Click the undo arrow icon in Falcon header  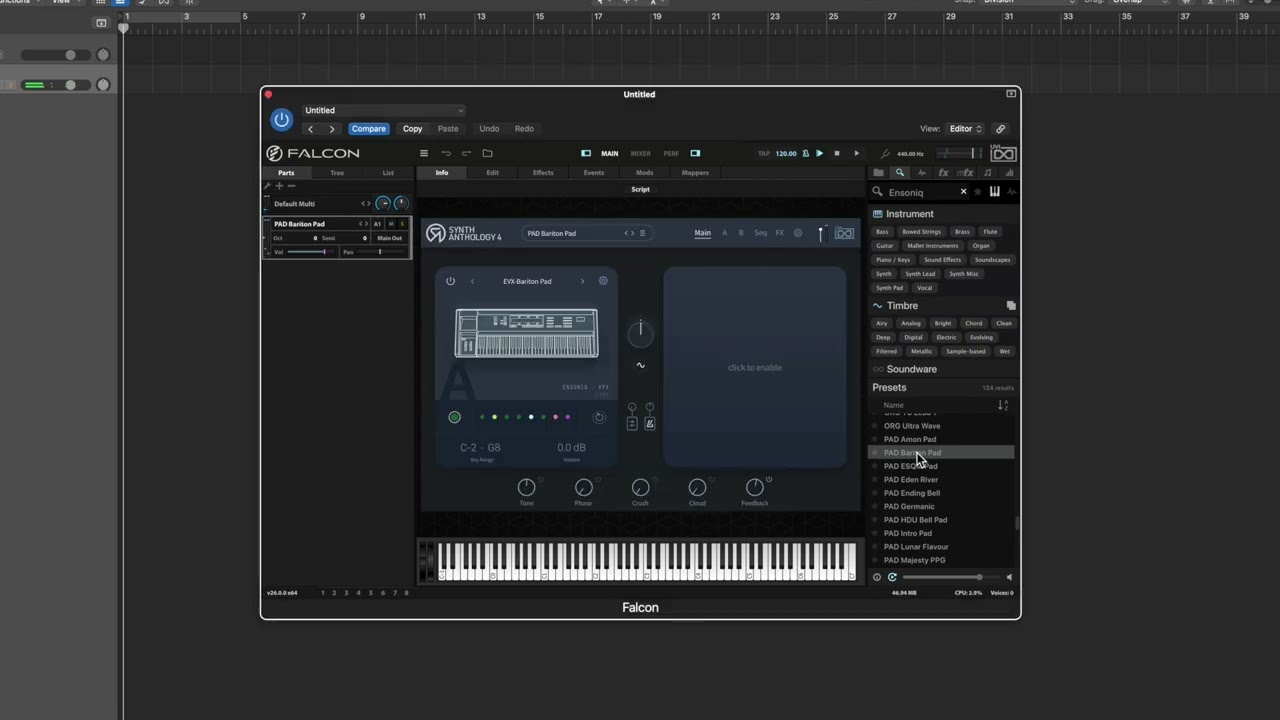click(446, 153)
